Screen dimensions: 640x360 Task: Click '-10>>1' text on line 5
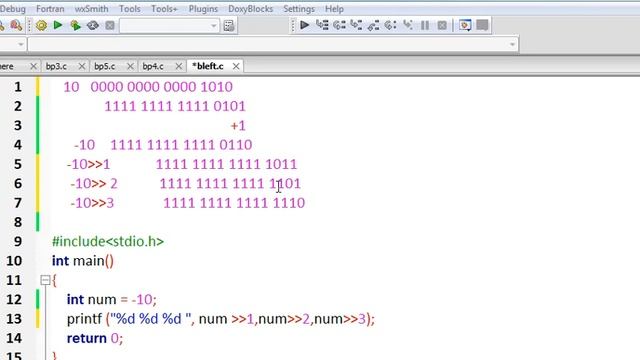pos(89,164)
